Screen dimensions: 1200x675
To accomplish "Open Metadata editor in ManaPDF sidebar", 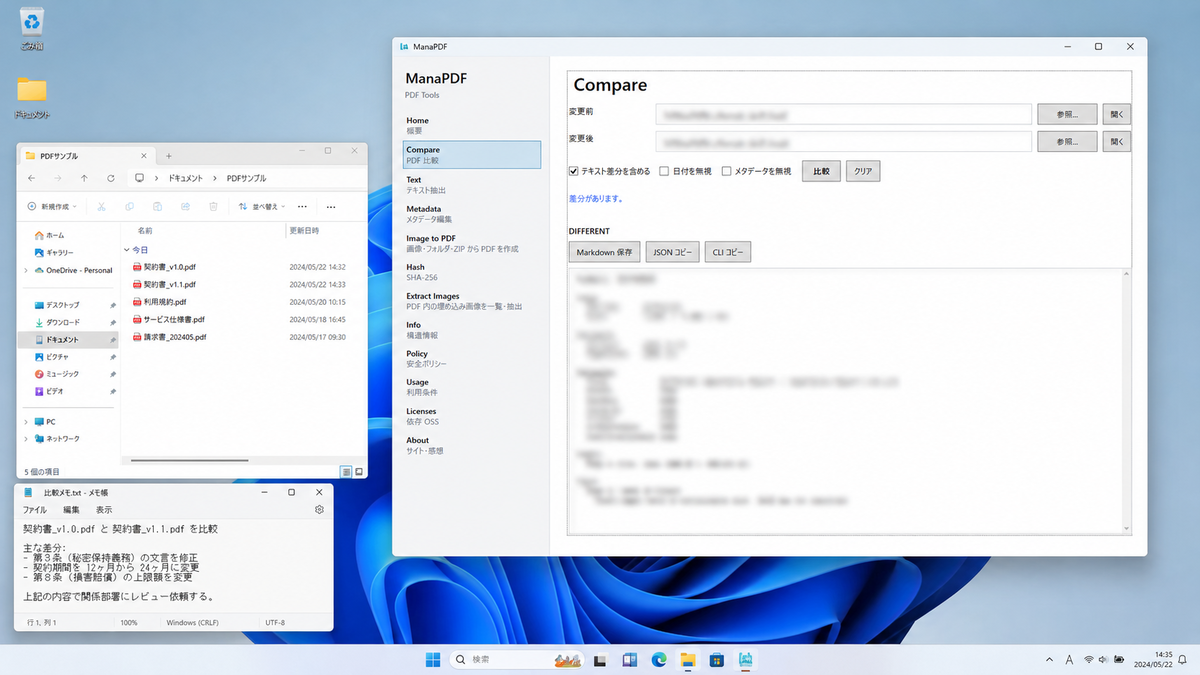I will [x=471, y=213].
